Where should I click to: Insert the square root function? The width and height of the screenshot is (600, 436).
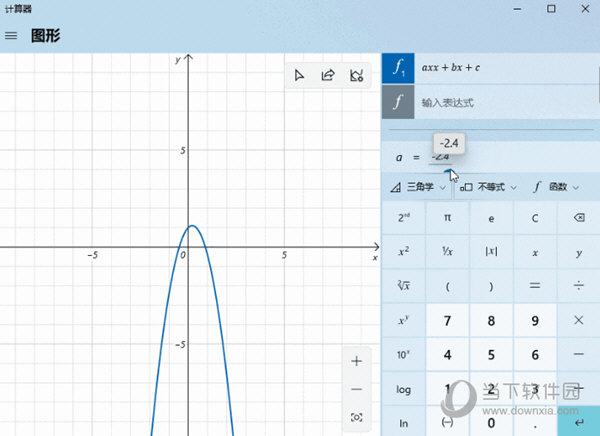coord(404,286)
